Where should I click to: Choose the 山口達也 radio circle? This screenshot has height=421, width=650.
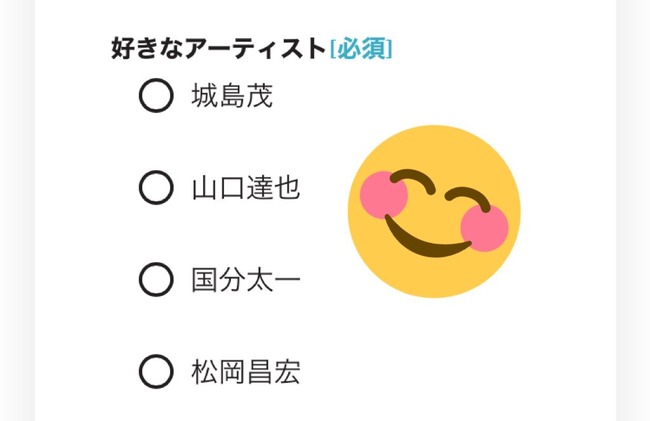point(155,188)
